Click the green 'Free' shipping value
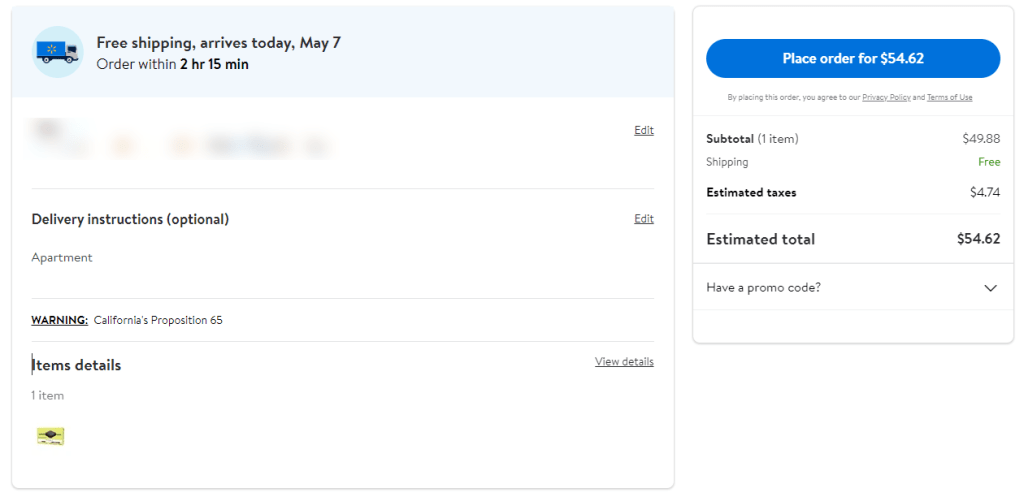This screenshot has width=1024, height=501. (988, 162)
